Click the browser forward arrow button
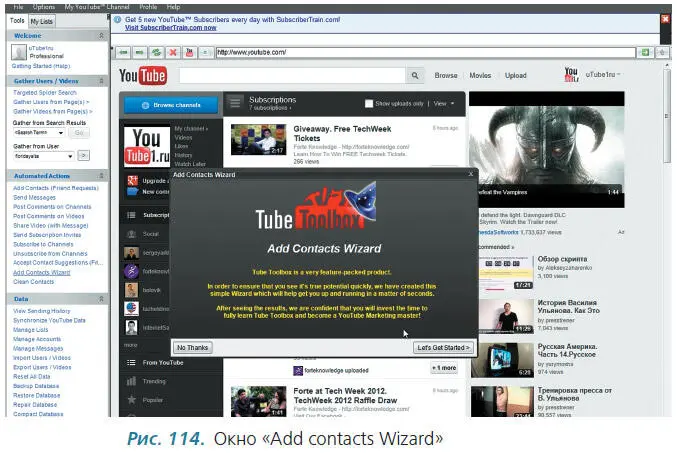The image size is (677, 453). point(139,53)
